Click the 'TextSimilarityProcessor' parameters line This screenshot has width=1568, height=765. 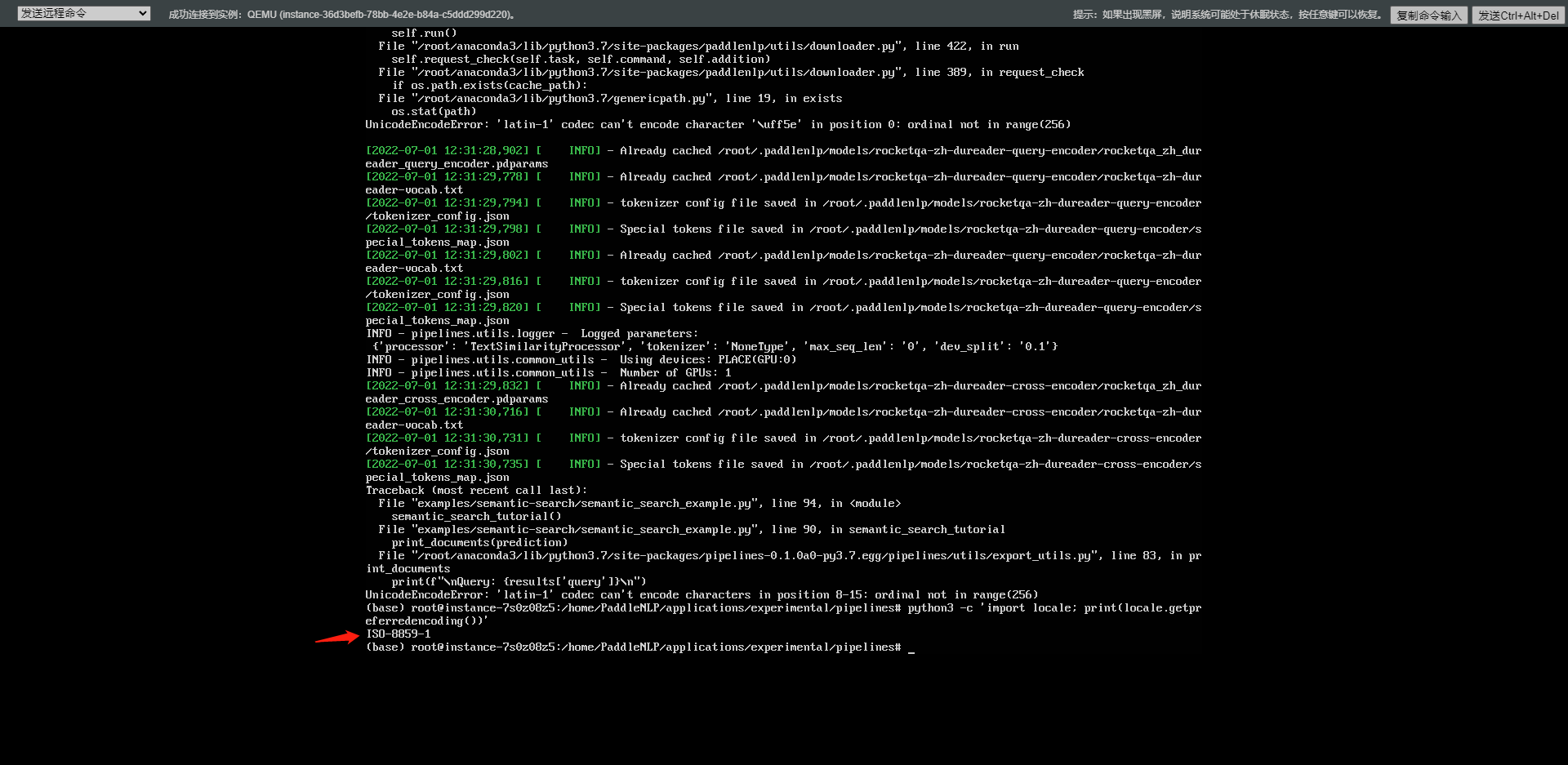pos(715,347)
